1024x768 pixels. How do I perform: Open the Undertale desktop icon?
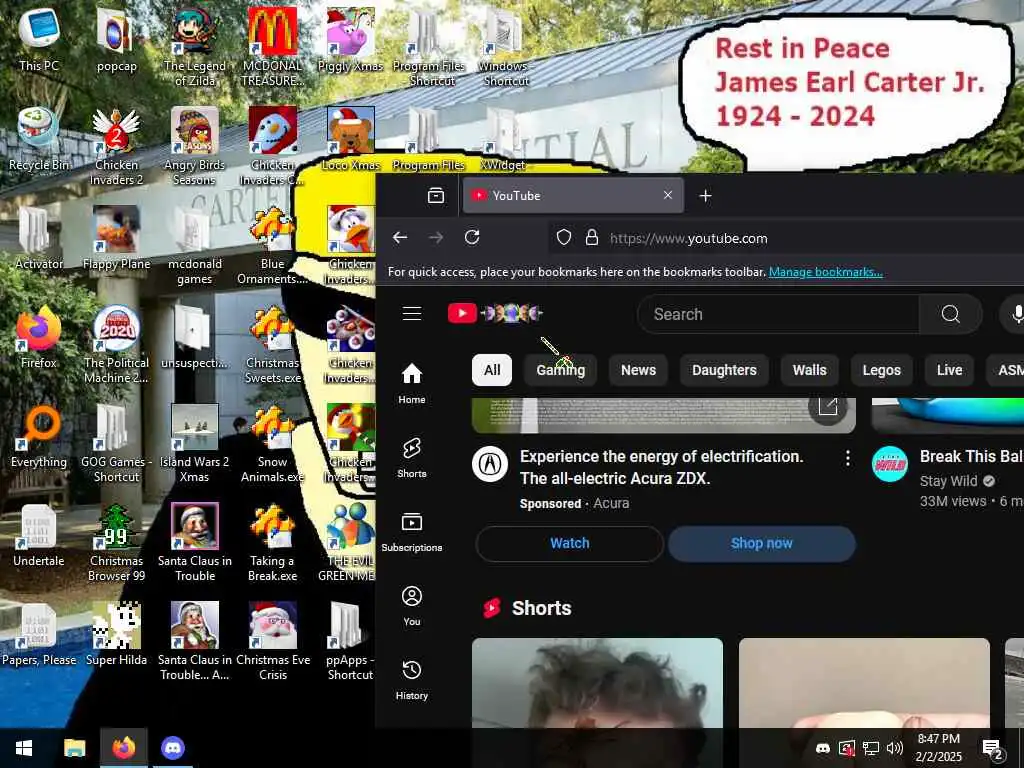point(39,536)
